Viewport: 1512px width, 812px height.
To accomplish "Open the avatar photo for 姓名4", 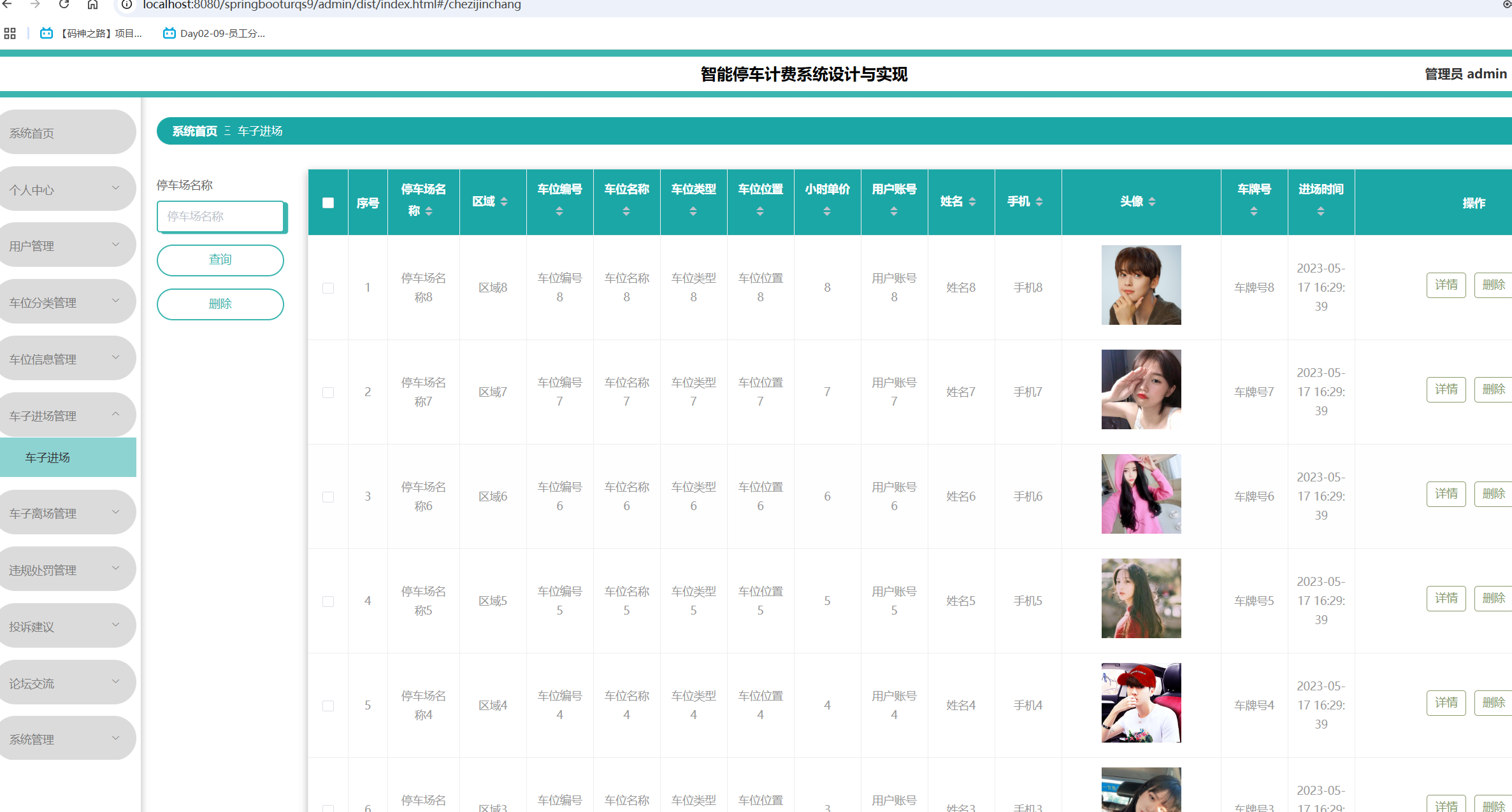I will pyautogui.click(x=1141, y=702).
